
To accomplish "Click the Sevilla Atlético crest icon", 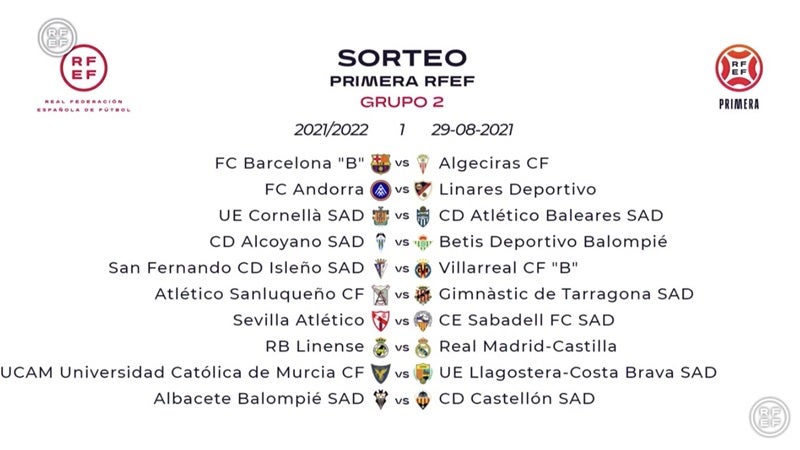I will pyautogui.click(x=380, y=321).
